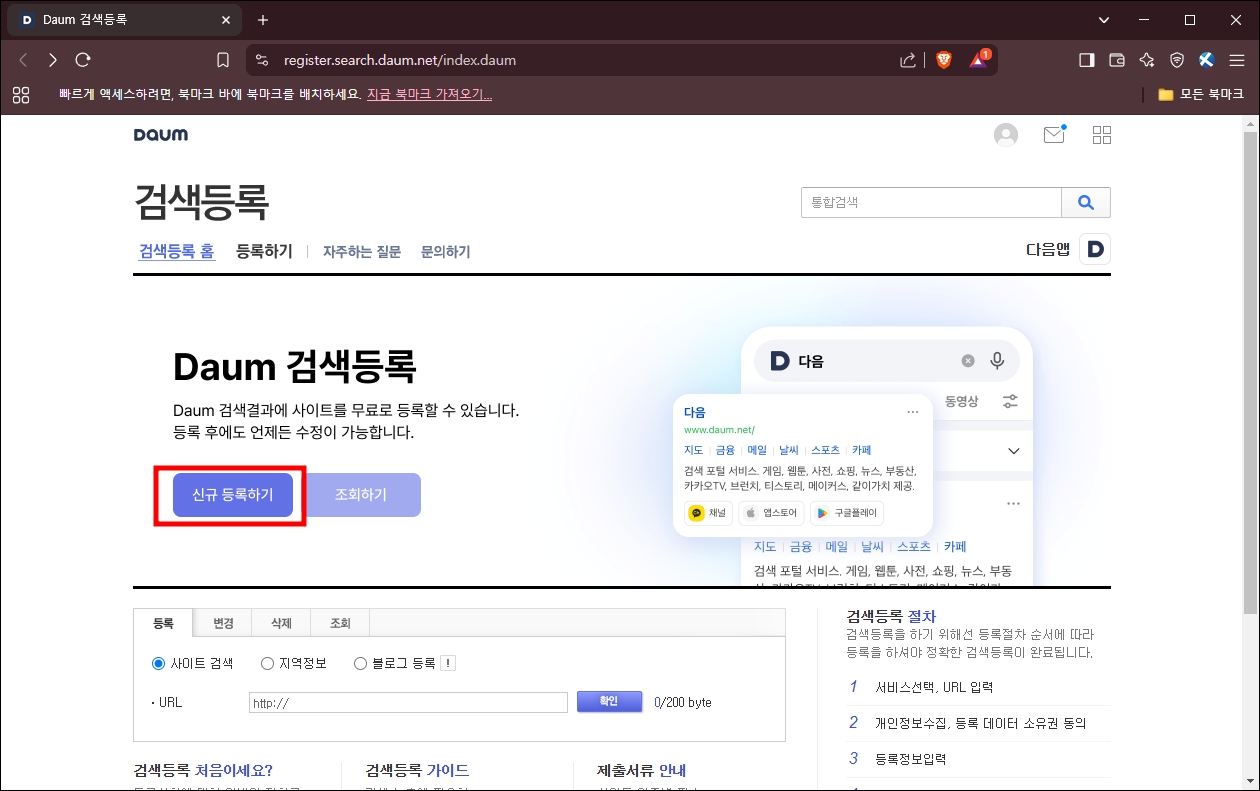Select the 블로그 등록 radio button

360,663
